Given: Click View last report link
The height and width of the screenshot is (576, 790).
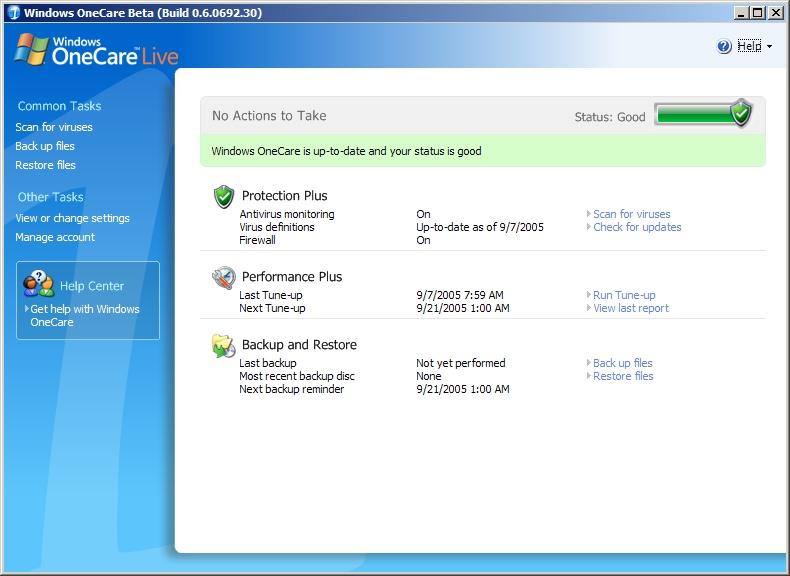Looking at the screenshot, I should [631, 308].
